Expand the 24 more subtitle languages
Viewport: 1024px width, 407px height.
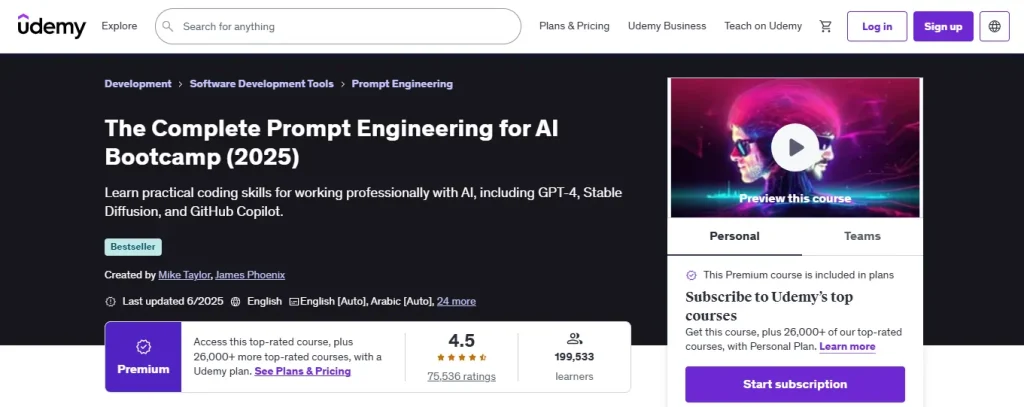coord(456,301)
